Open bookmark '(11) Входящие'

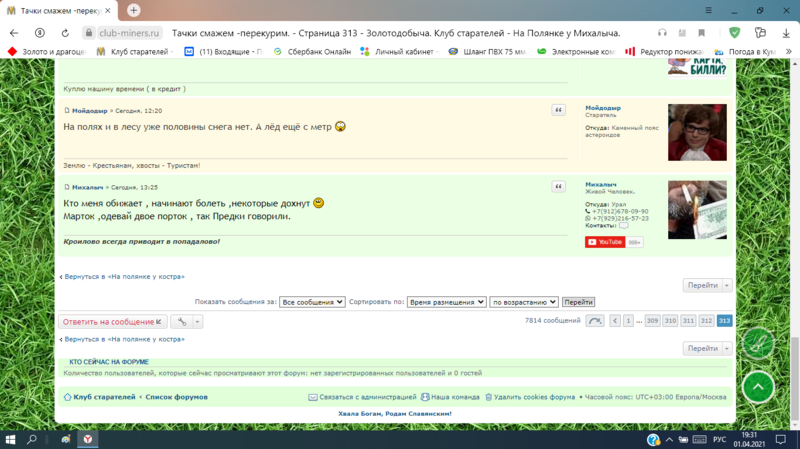tap(223, 52)
